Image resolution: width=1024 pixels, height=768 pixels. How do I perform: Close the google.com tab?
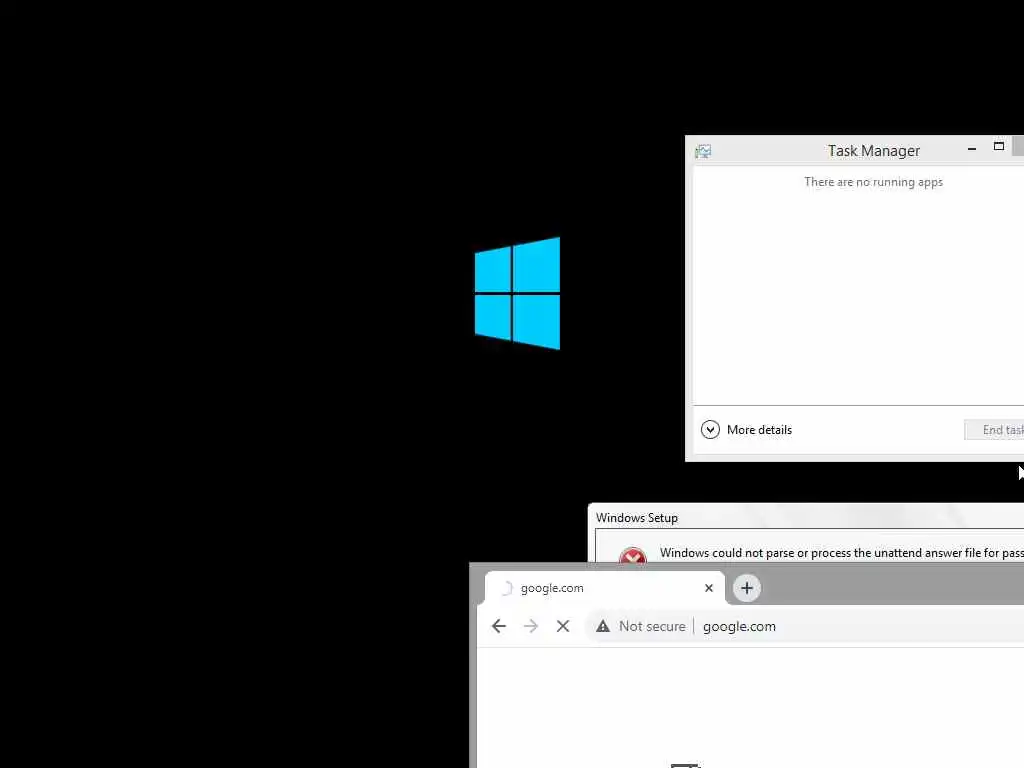[x=709, y=588]
